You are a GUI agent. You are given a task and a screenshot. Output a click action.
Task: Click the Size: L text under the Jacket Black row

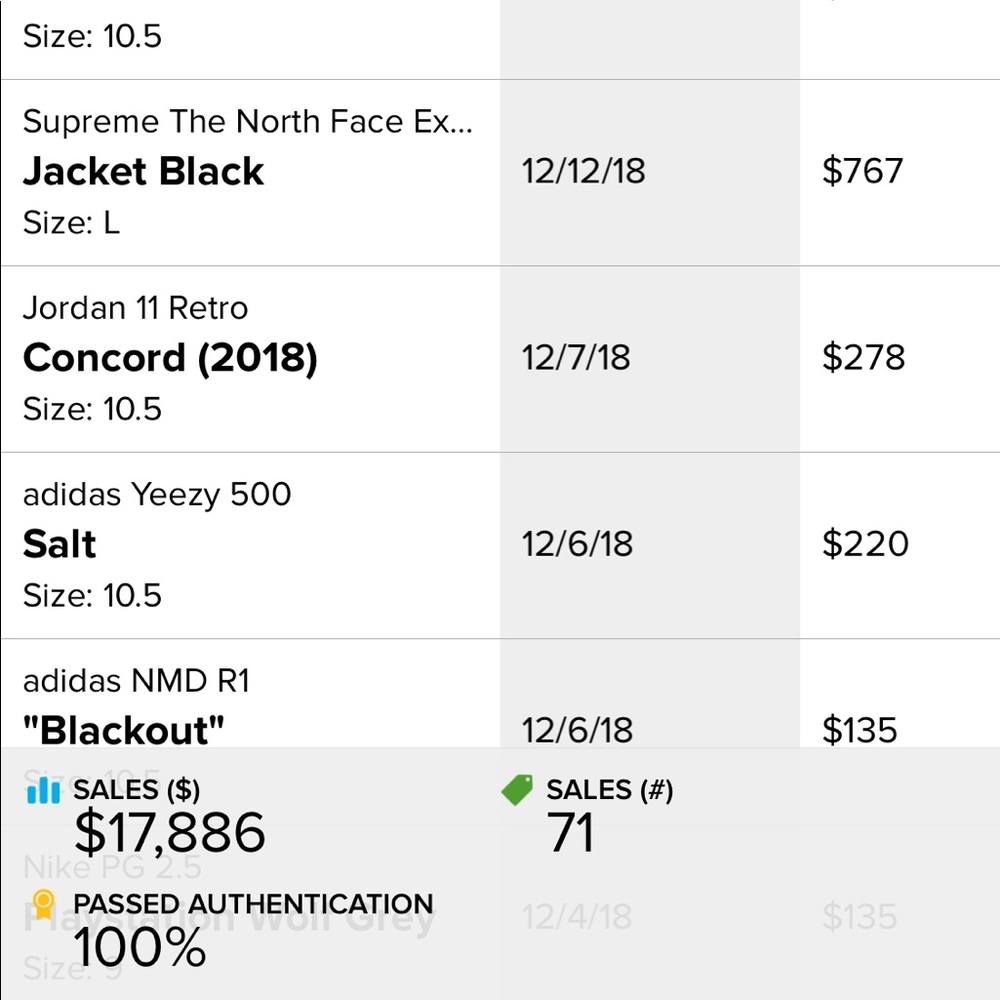click(71, 222)
